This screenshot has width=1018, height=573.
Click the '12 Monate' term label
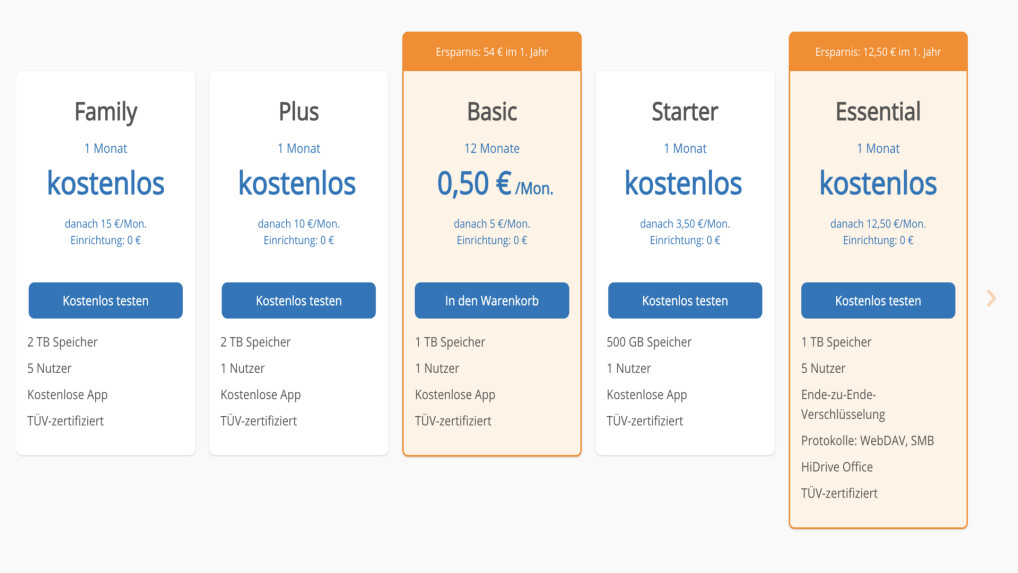tap(492, 149)
